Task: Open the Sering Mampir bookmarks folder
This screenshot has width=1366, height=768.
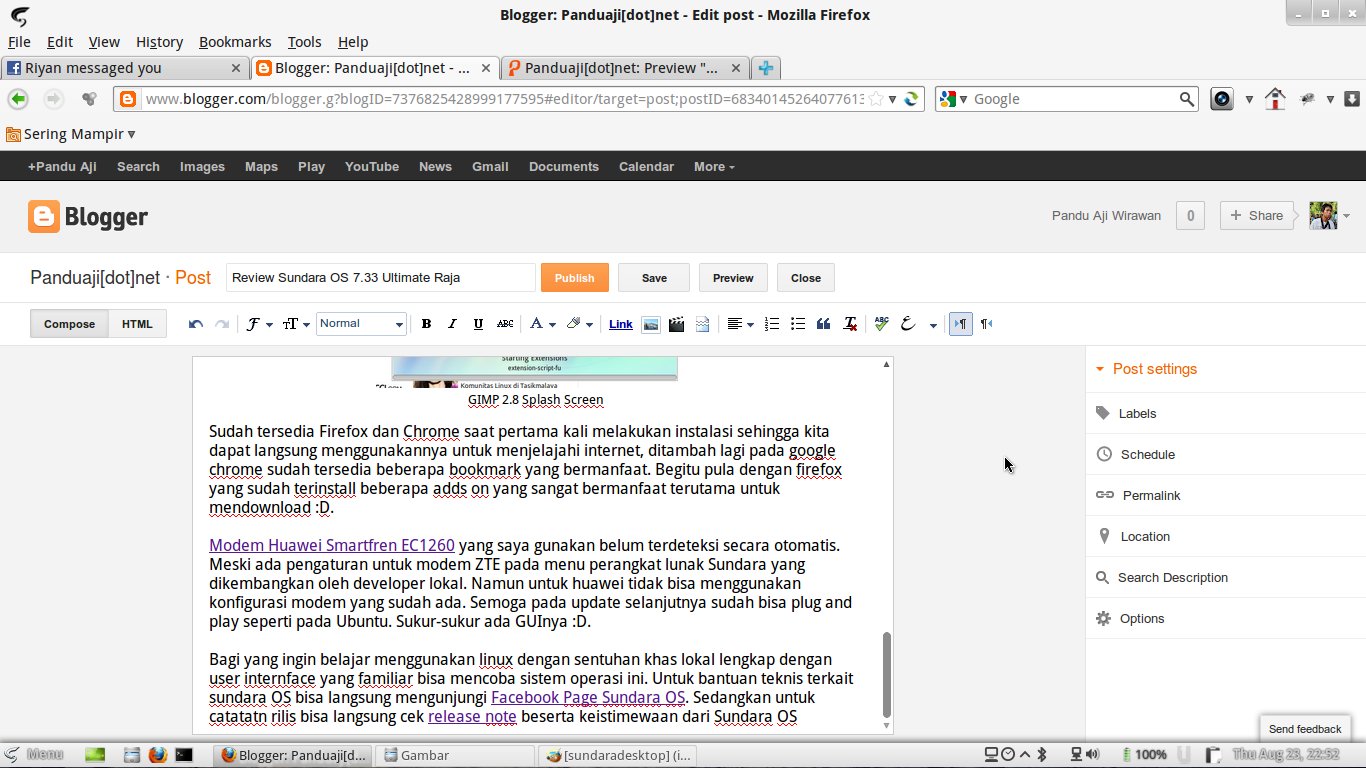Action: (70, 134)
